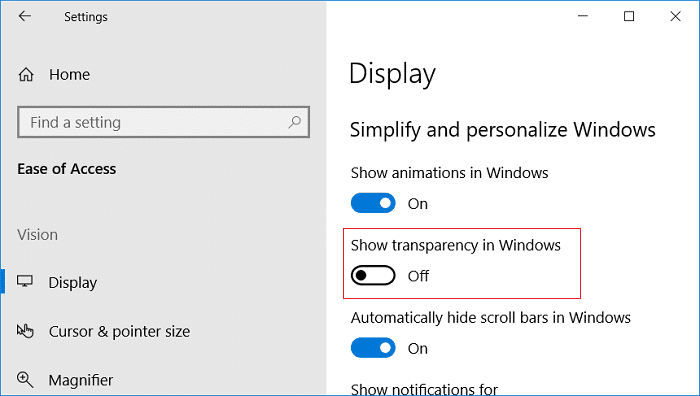Maximize the Settings window
Image resolution: width=700 pixels, height=396 pixels.
(629, 17)
